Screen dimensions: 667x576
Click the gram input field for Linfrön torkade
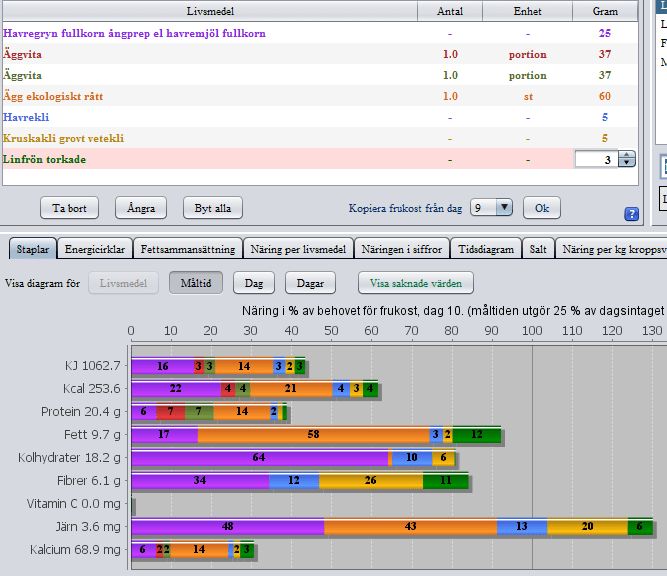point(596,159)
